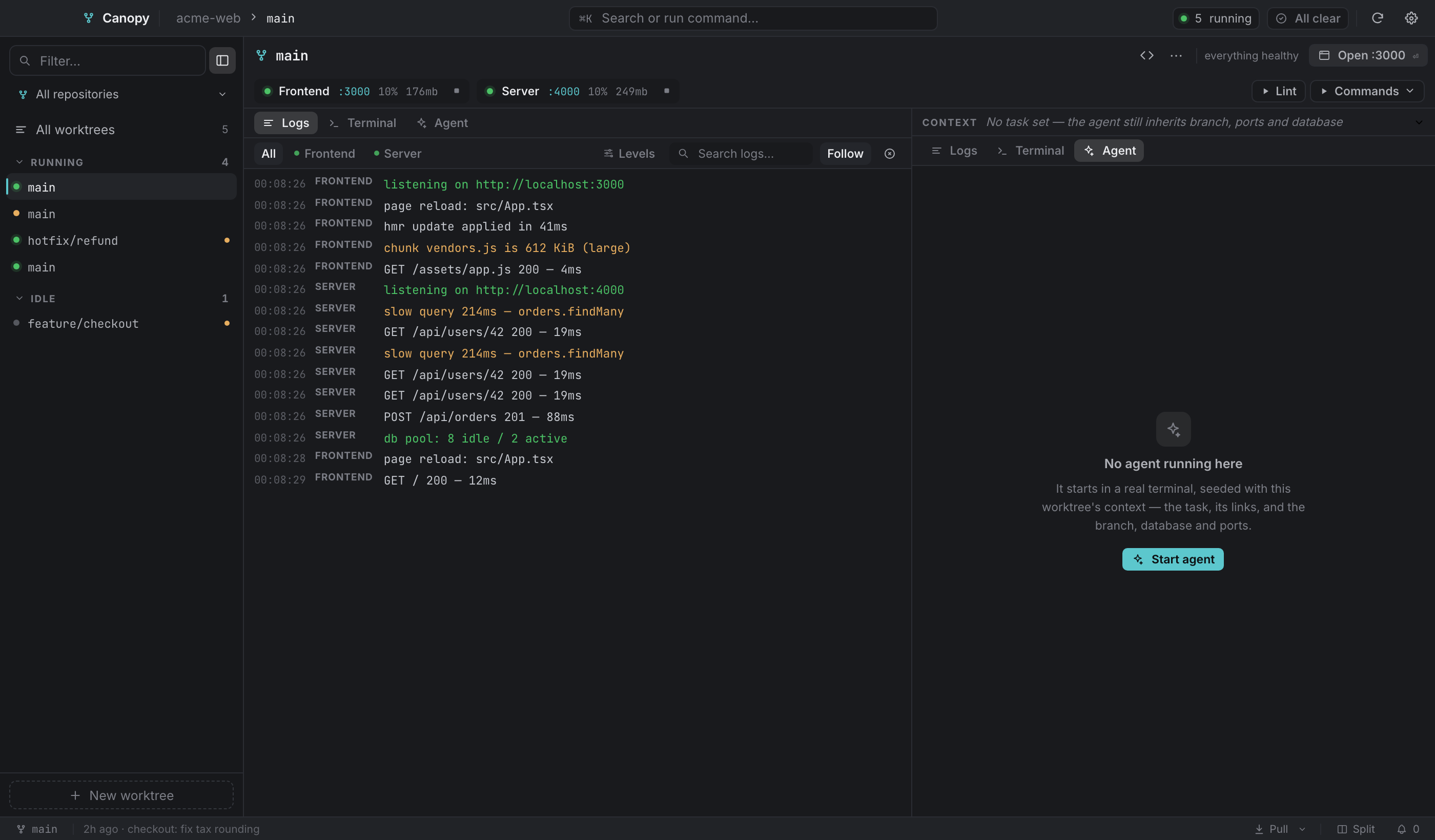Open settings via the gear icon
1435x840 pixels.
pos(1411,18)
